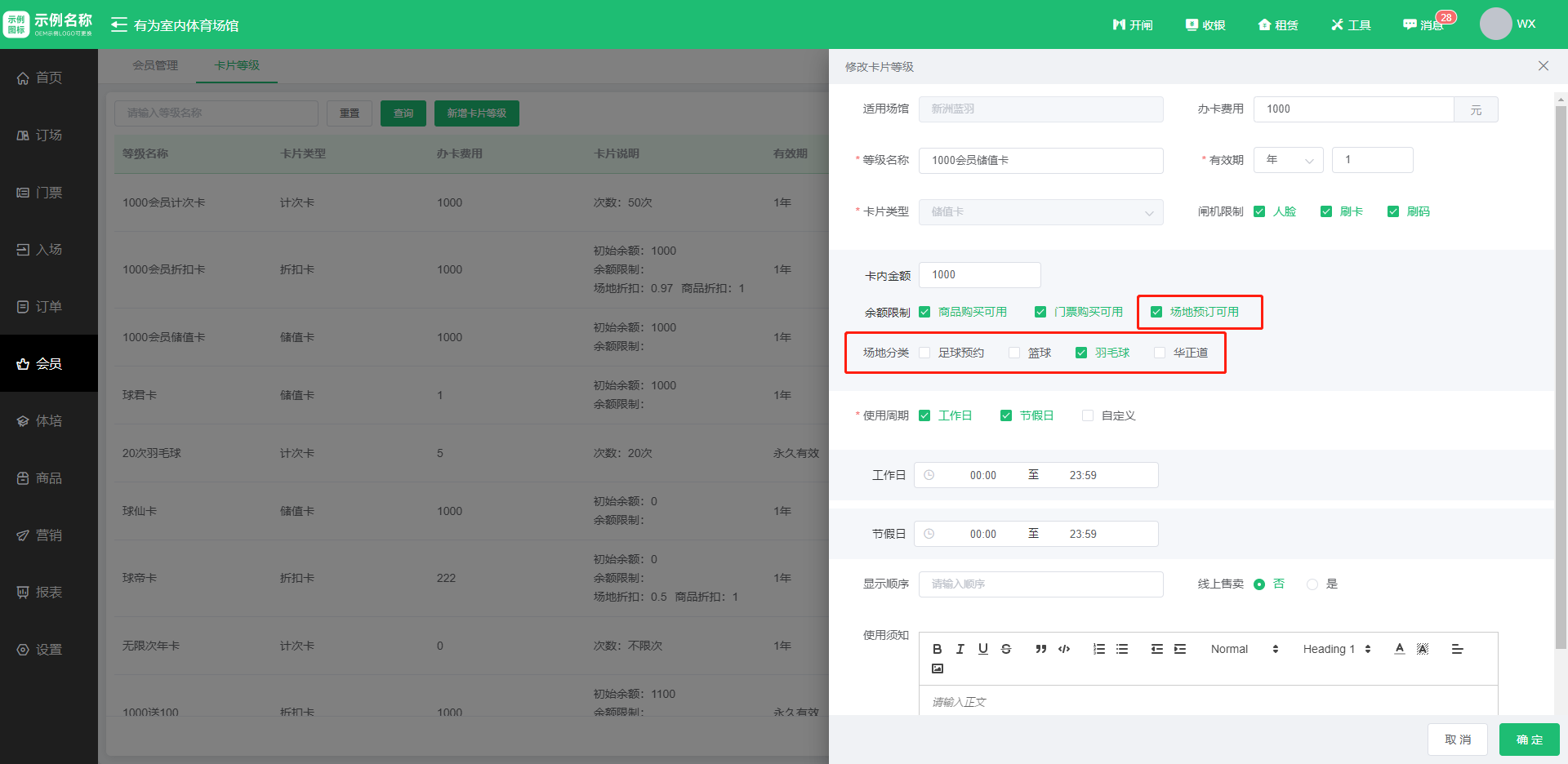Screen dimensions: 1568x764
Task: Select 是 for online sale
Action: 1312,584
